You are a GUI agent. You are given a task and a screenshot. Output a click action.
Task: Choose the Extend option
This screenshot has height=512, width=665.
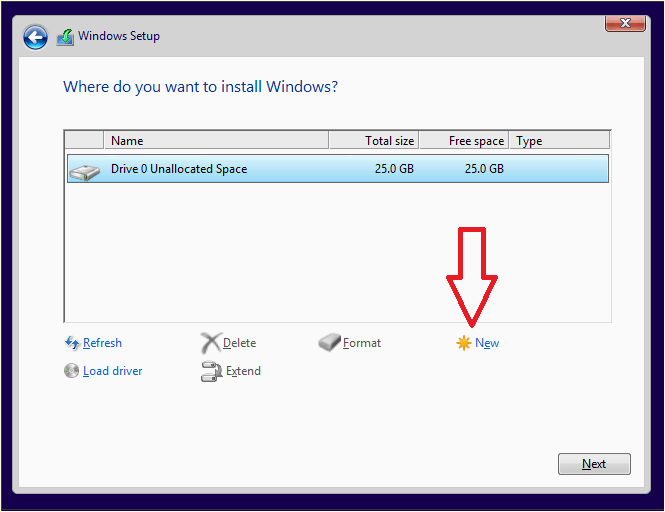pyautogui.click(x=243, y=371)
